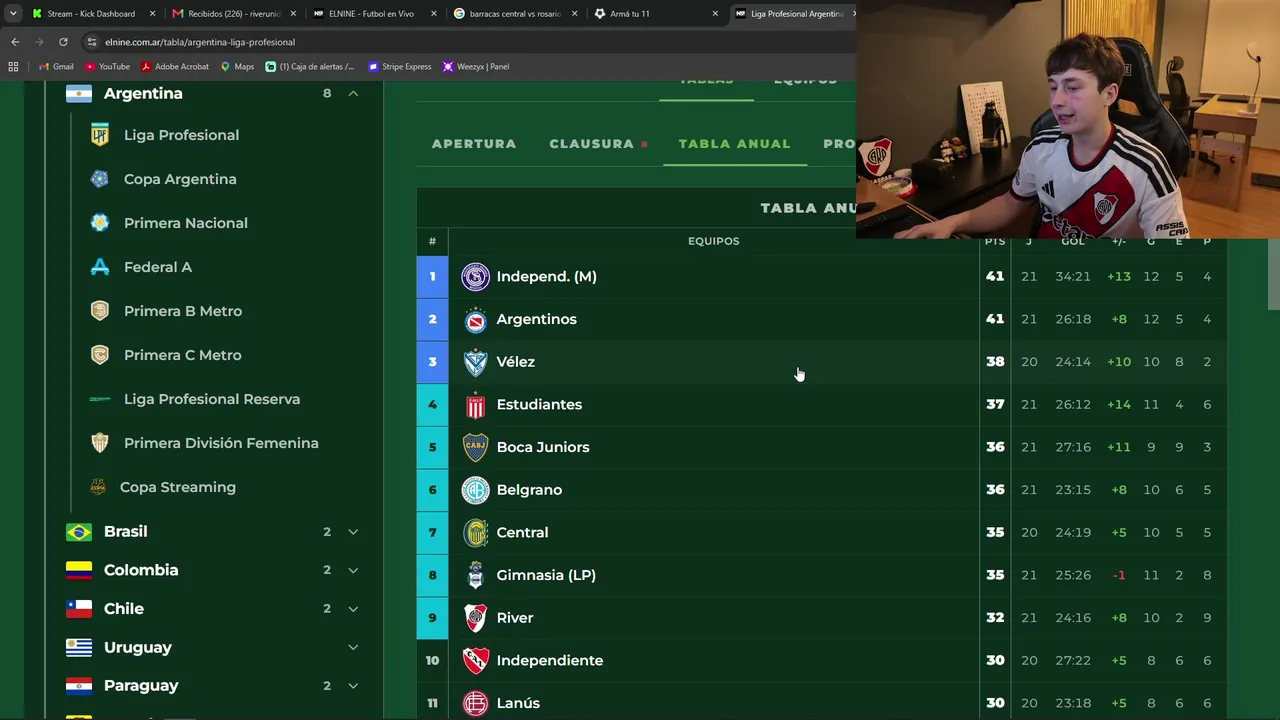The image size is (1280, 720).
Task: Expand the Chile leagues list
Action: pos(353,609)
